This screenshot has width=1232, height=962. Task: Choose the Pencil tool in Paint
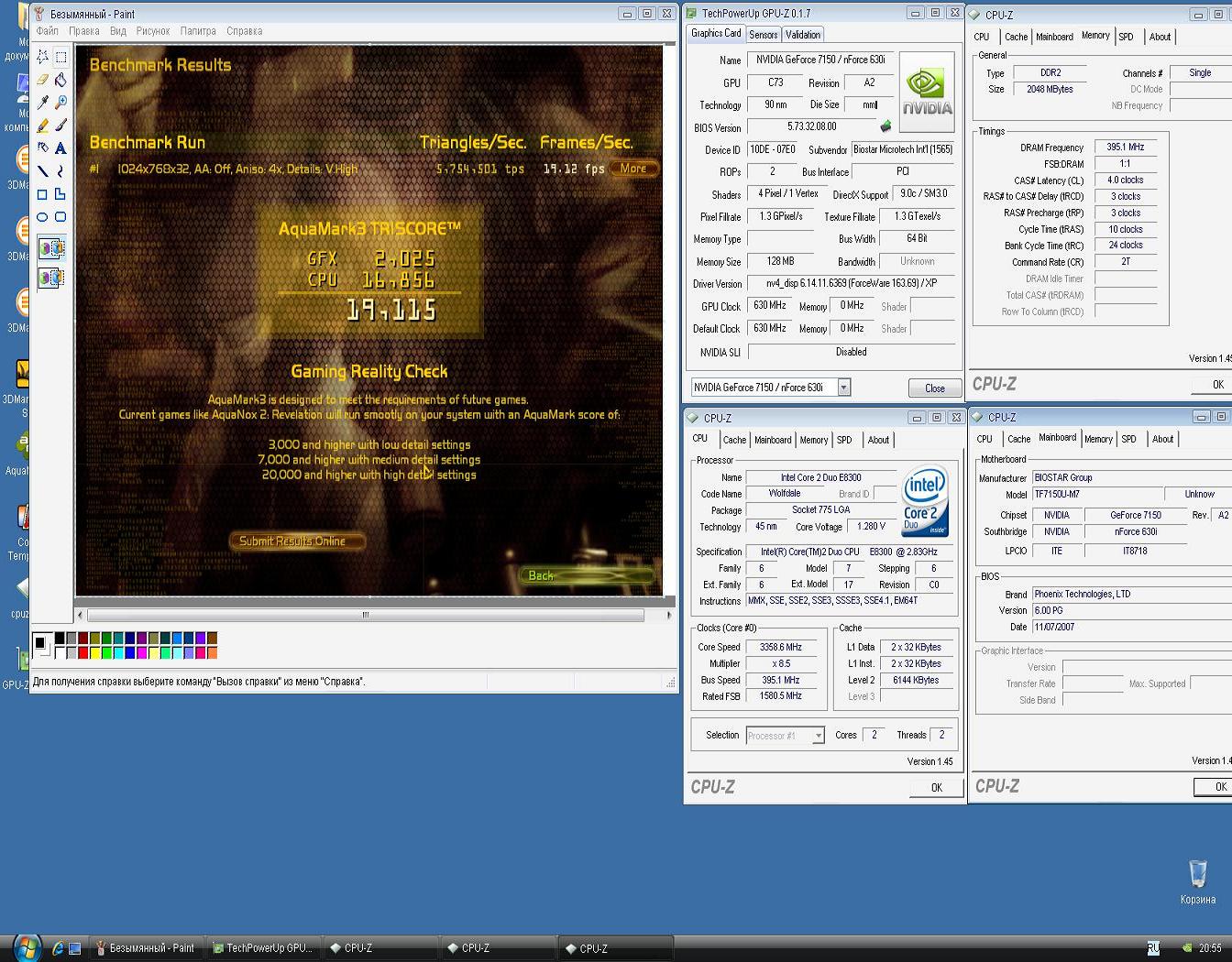tap(42, 126)
